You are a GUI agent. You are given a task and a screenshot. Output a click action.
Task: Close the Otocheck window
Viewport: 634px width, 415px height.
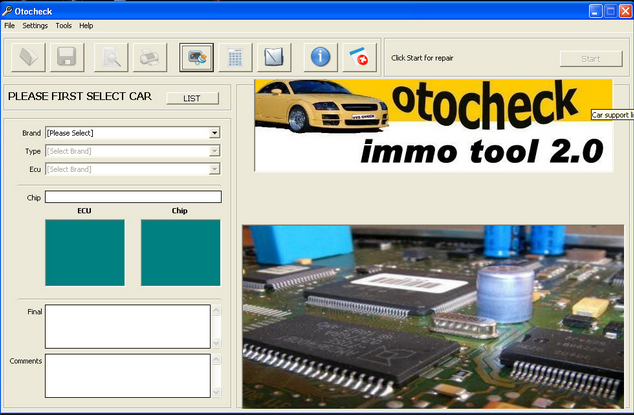coord(626,11)
